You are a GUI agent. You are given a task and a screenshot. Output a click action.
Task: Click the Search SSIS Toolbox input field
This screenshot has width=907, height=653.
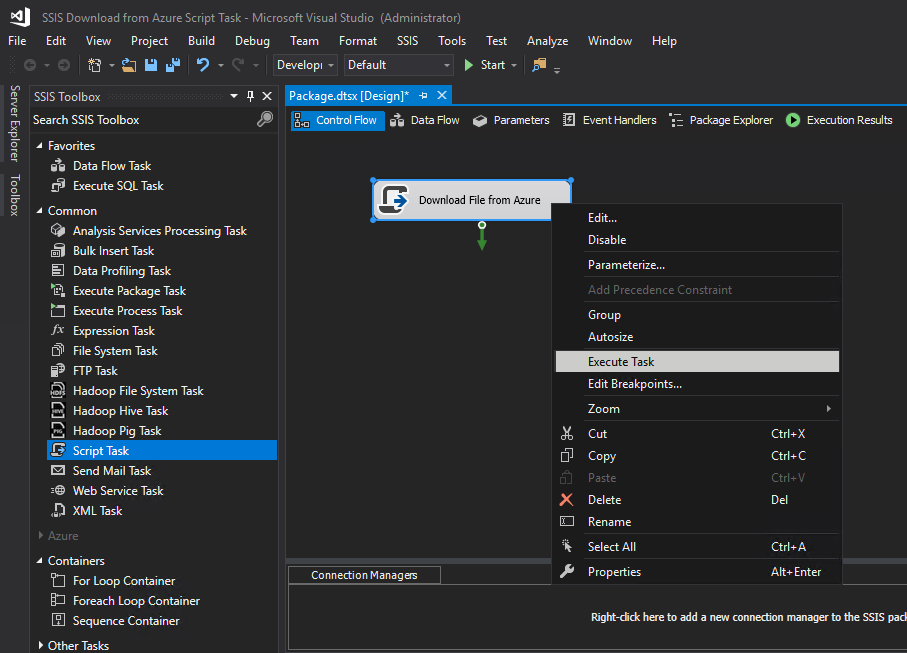143,120
